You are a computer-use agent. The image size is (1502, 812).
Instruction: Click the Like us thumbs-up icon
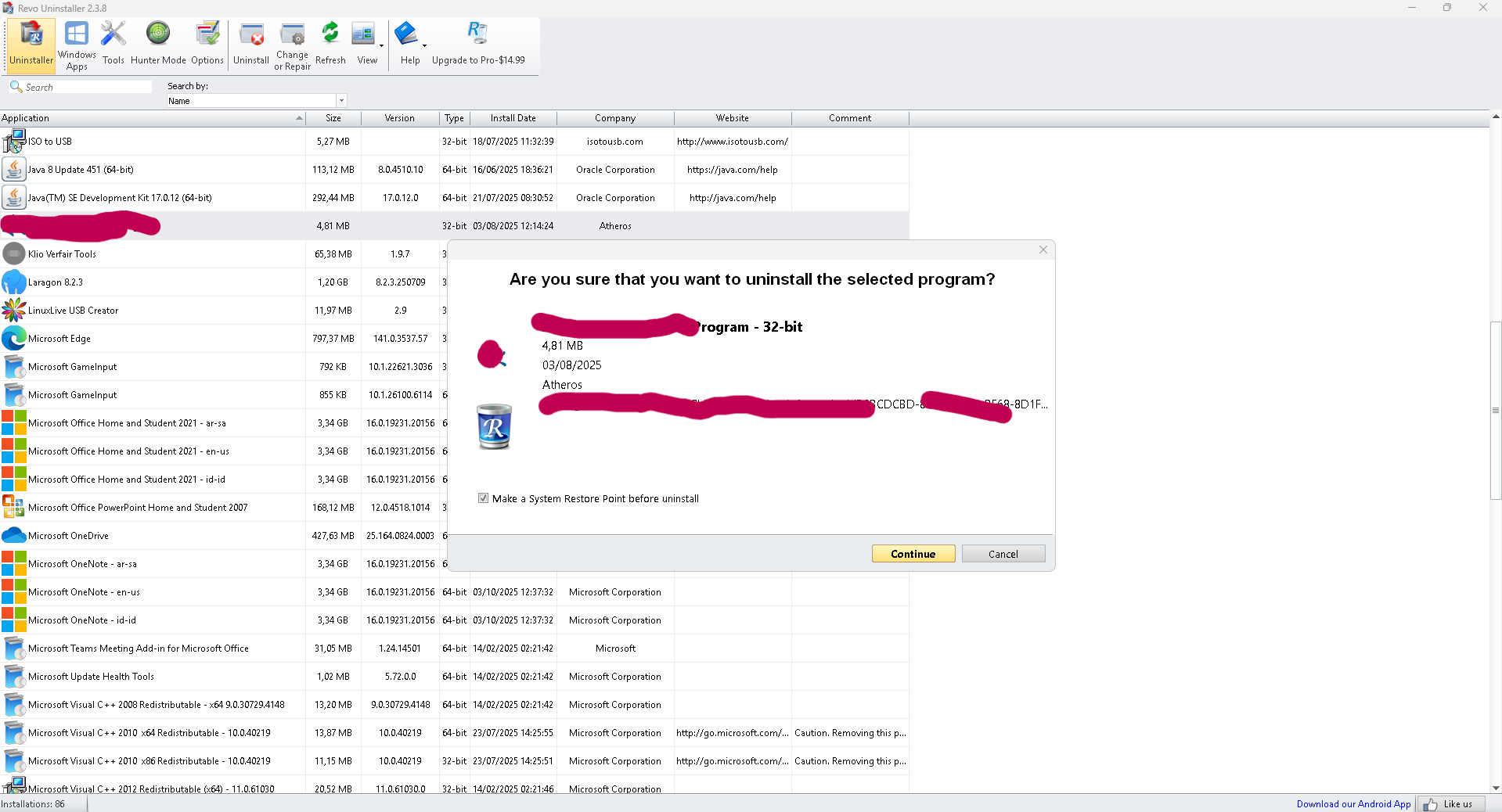(1431, 804)
